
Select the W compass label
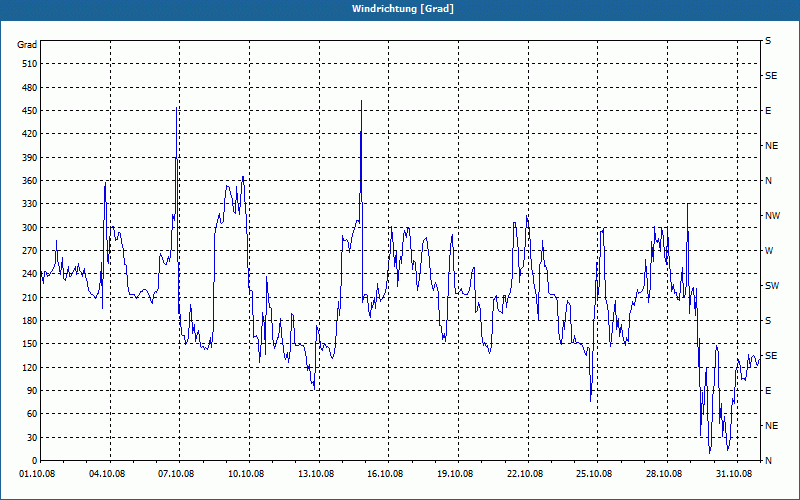[769, 251]
